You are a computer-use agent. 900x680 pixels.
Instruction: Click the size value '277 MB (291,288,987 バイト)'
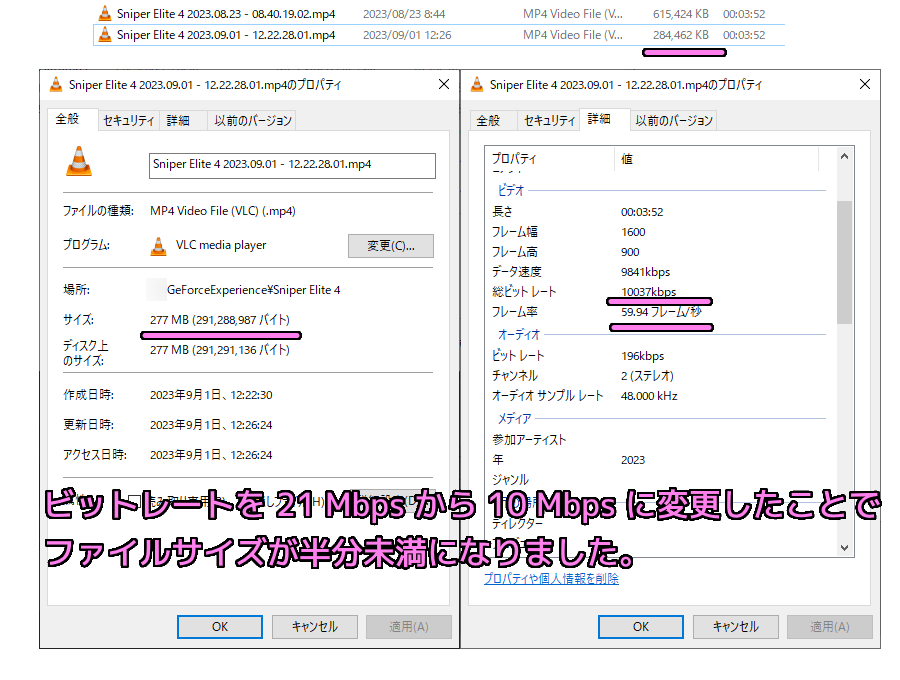(220, 320)
